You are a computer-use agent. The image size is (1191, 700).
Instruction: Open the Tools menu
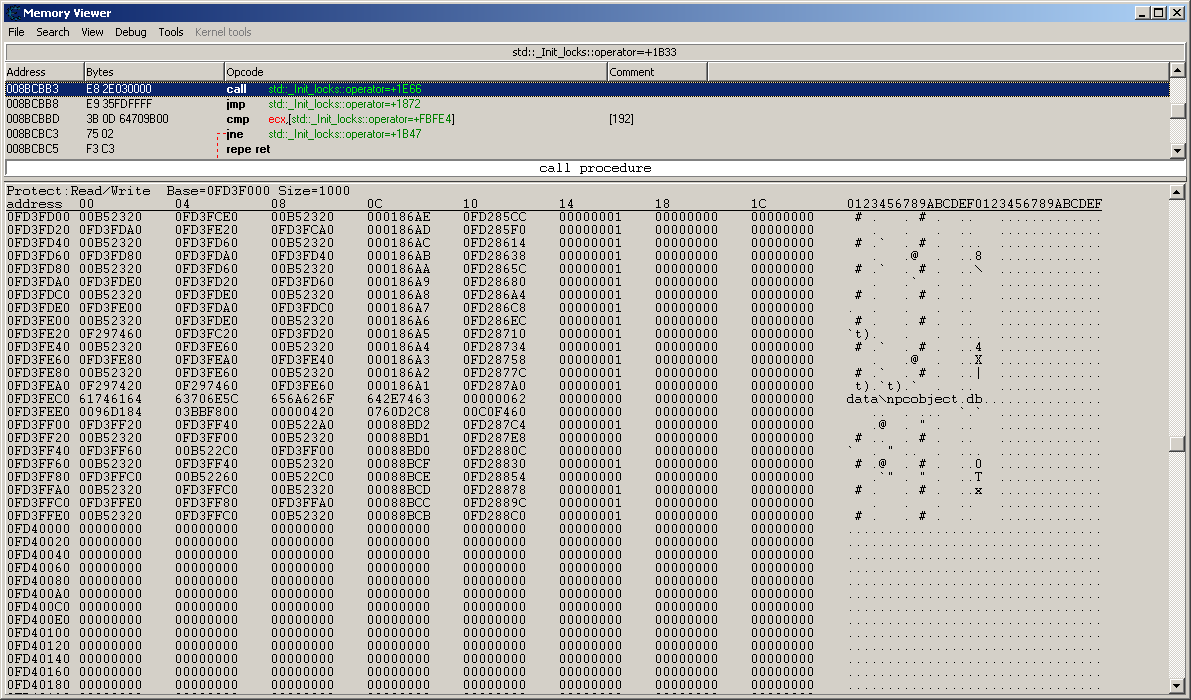pos(171,32)
